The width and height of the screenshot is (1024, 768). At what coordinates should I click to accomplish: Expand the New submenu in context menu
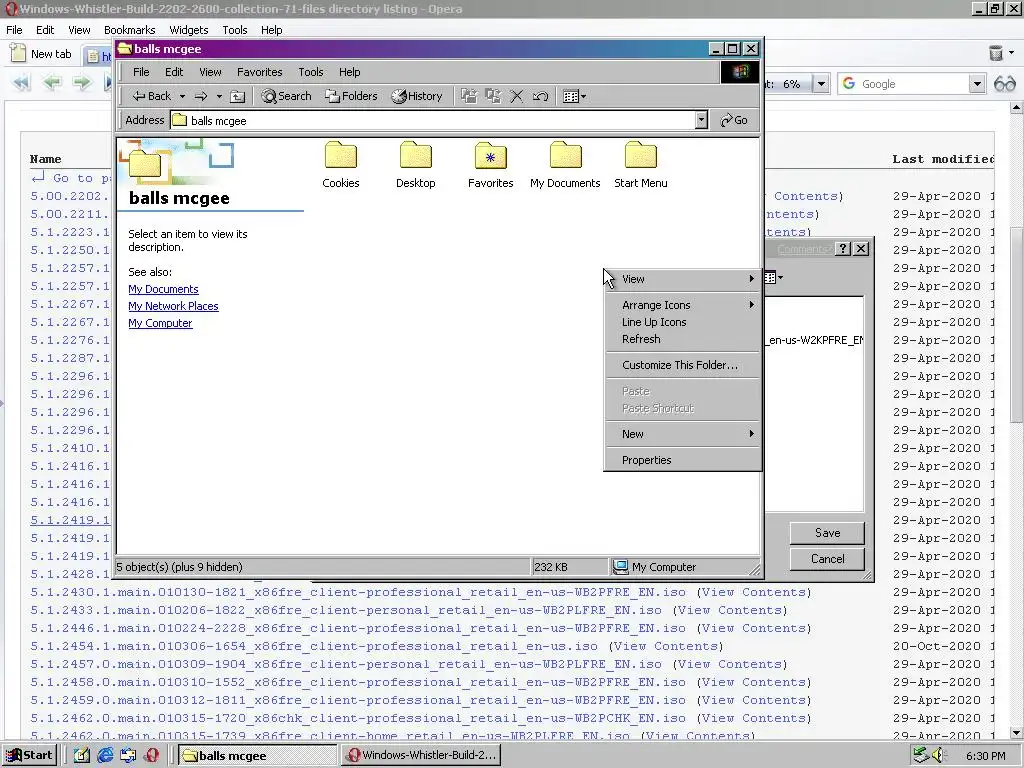click(x=682, y=434)
